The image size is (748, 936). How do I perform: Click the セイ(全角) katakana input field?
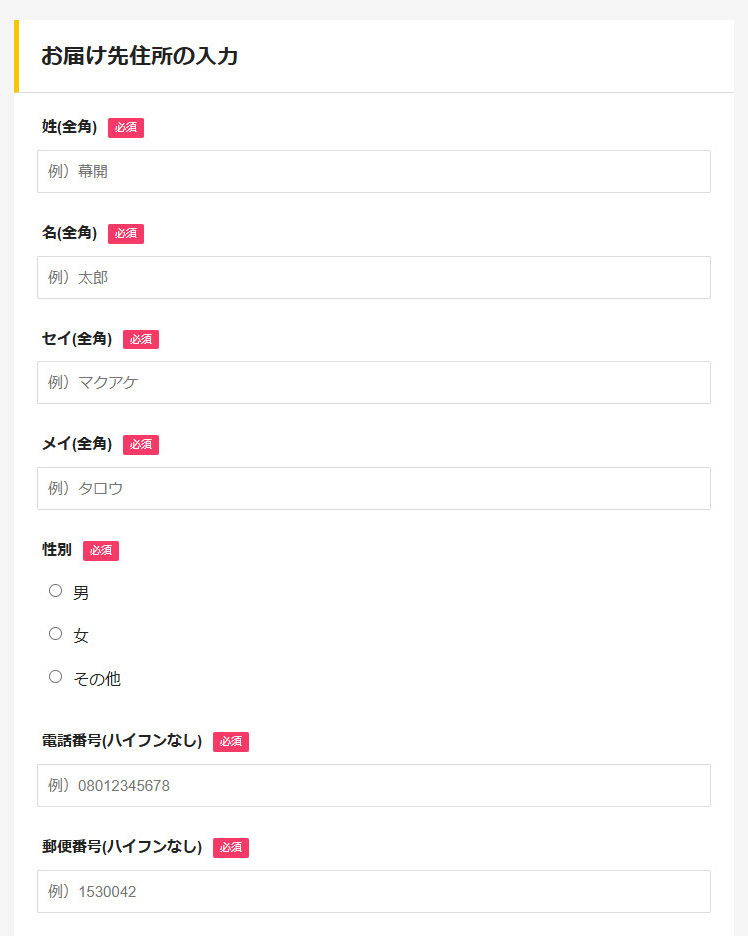point(373,382)
